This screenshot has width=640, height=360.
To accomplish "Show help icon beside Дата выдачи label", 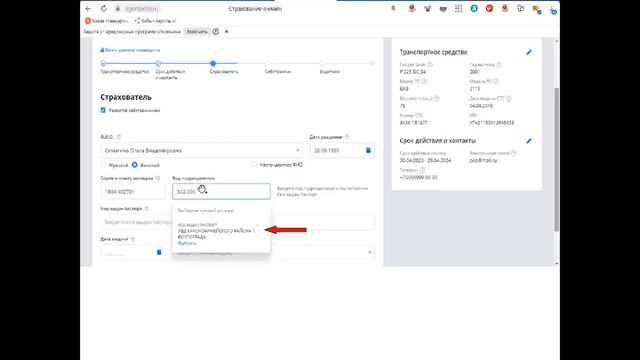I will click(x=132, y=239).
